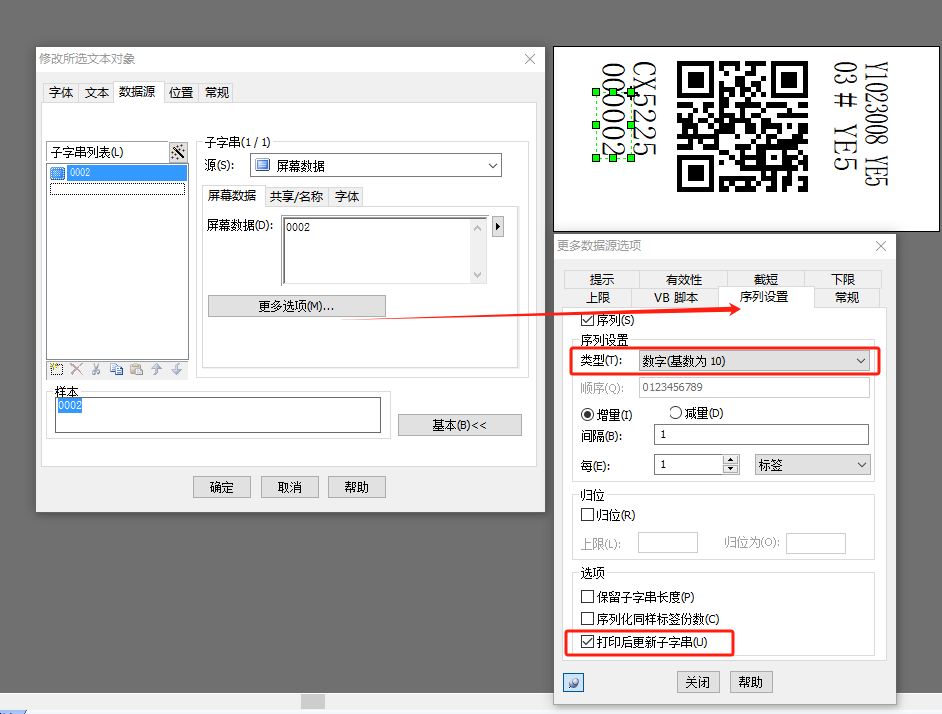Close the 修改所选文本对象 dialog with X
942x714 pixels.
(x=529, y=59)
